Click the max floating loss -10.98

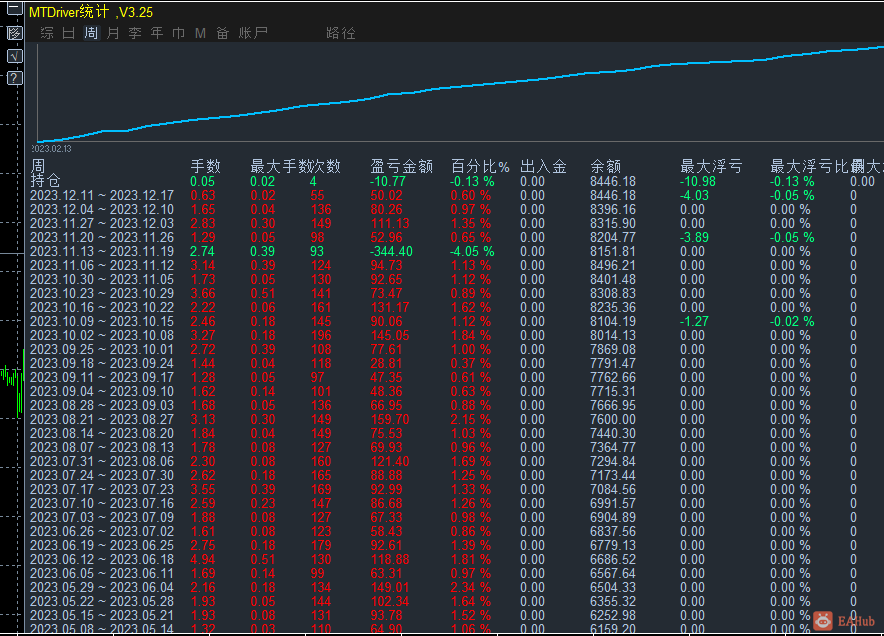698,182
